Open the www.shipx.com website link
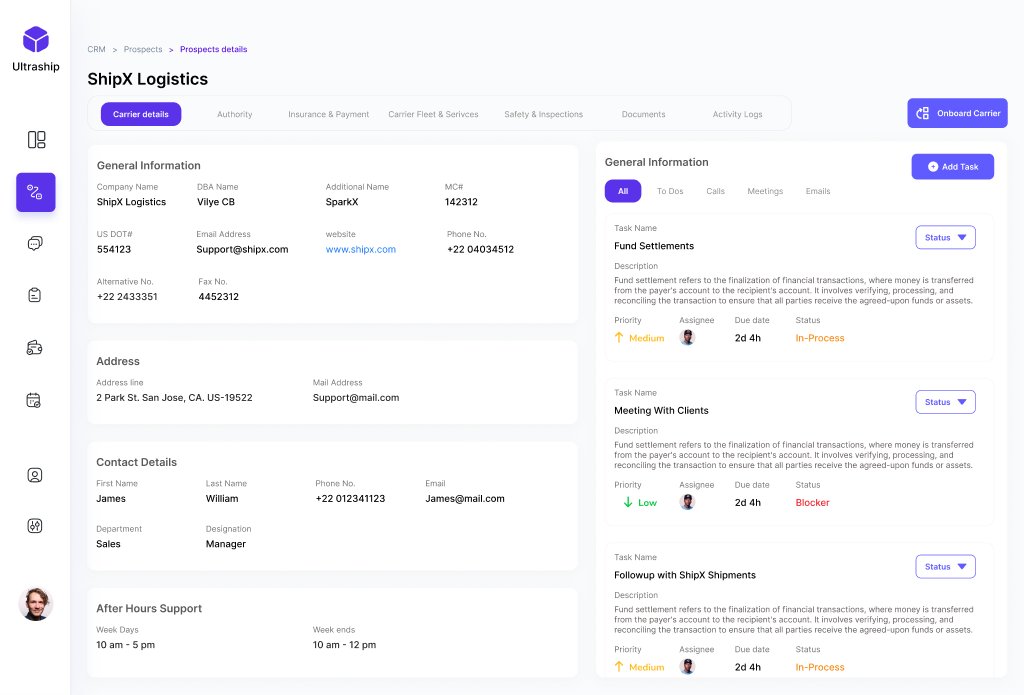Image resolution: width=1024 pixels, height=695 pixels. [360, 250]
